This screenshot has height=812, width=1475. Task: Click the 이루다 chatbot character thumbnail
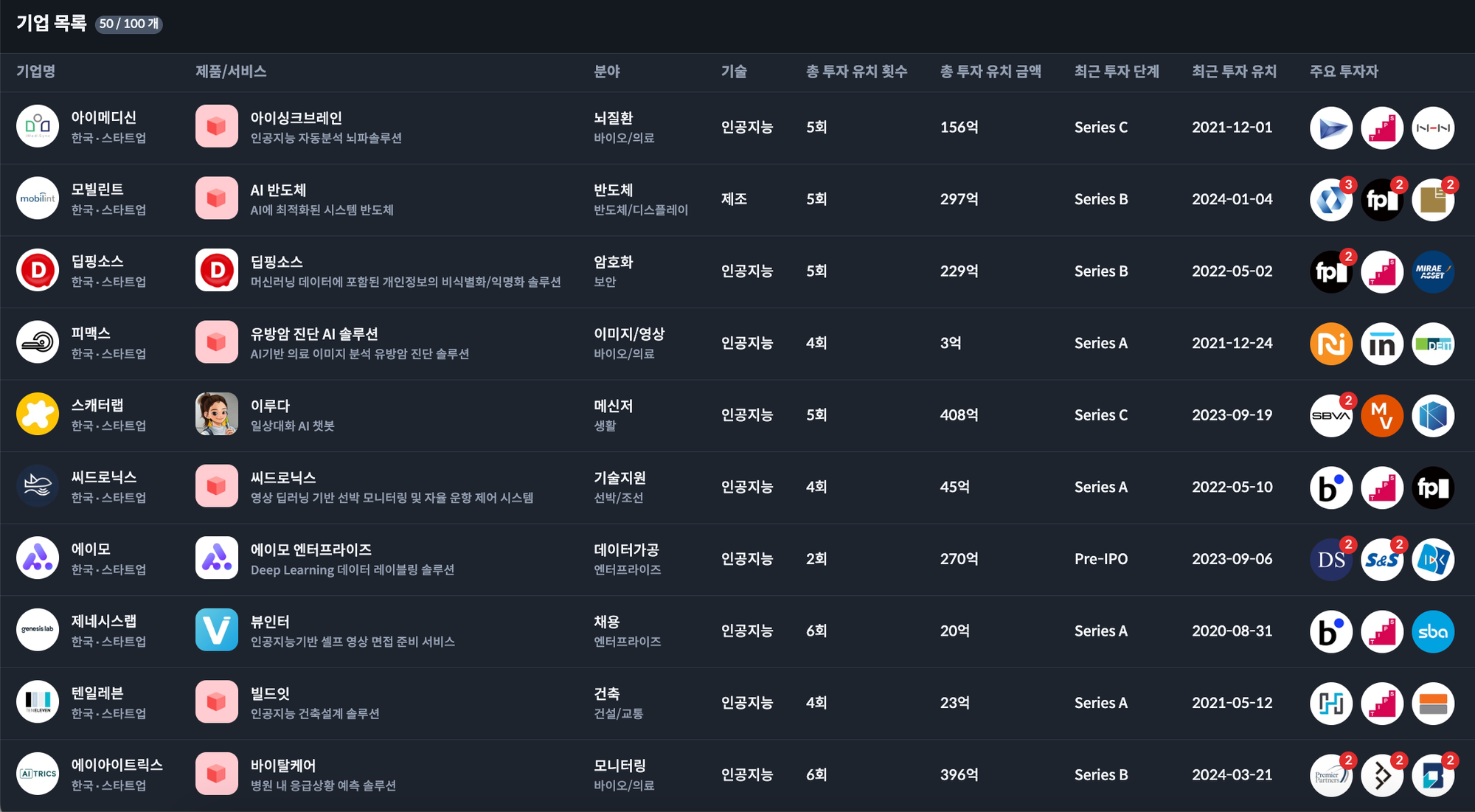[216, 414]
